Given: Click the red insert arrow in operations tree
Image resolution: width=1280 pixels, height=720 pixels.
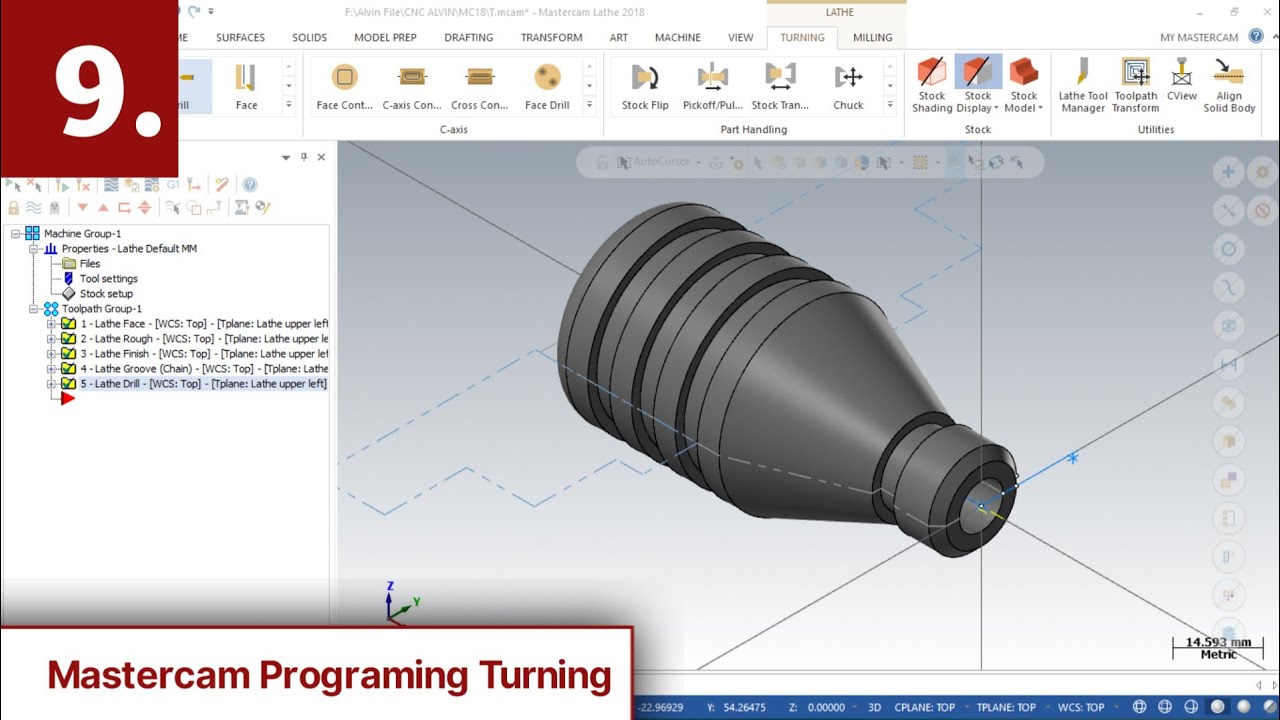Looking at the screenshot, I should (x=67, y=398).
